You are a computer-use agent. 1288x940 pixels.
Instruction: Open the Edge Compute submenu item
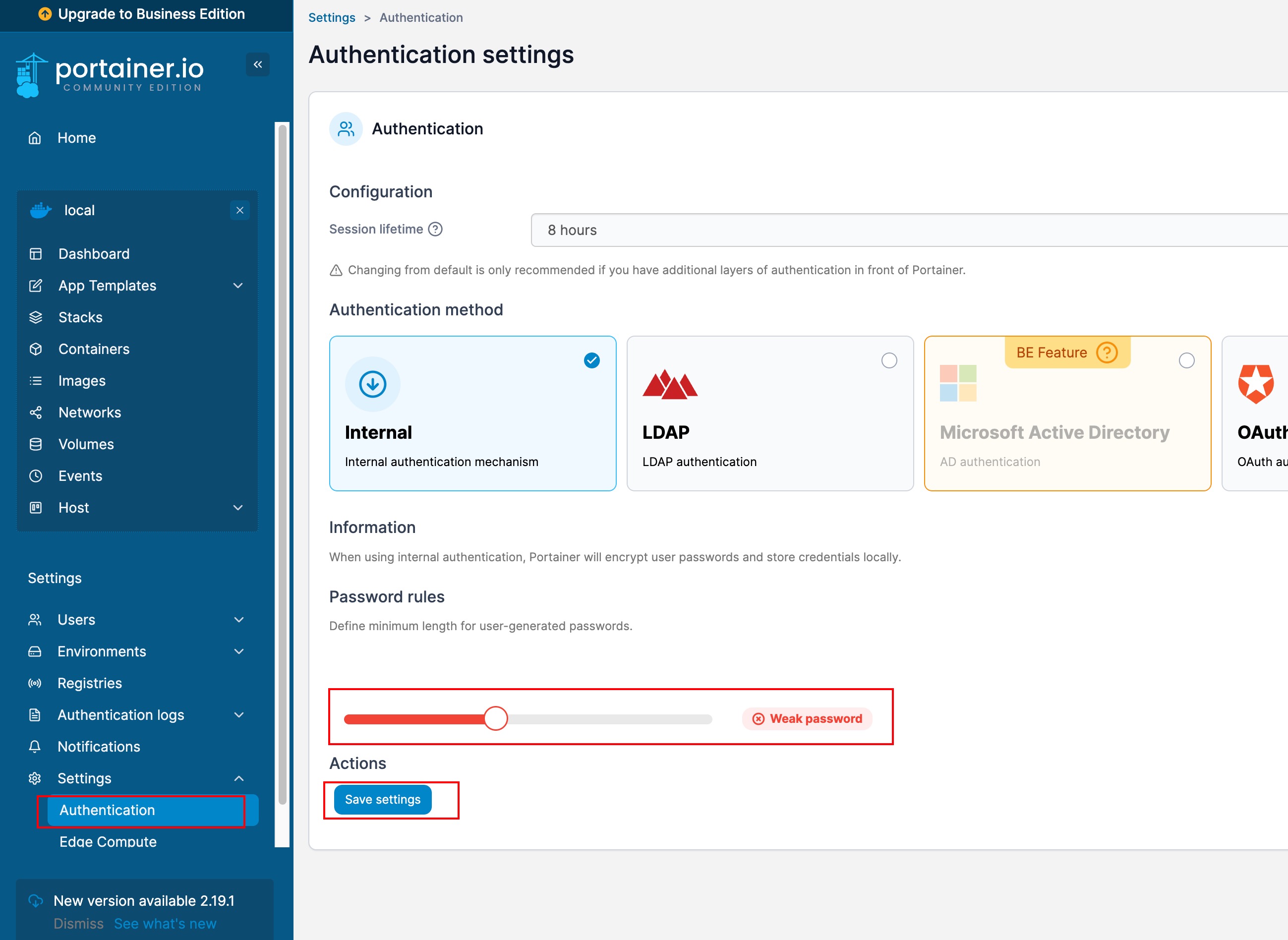(x=108, y=841)
